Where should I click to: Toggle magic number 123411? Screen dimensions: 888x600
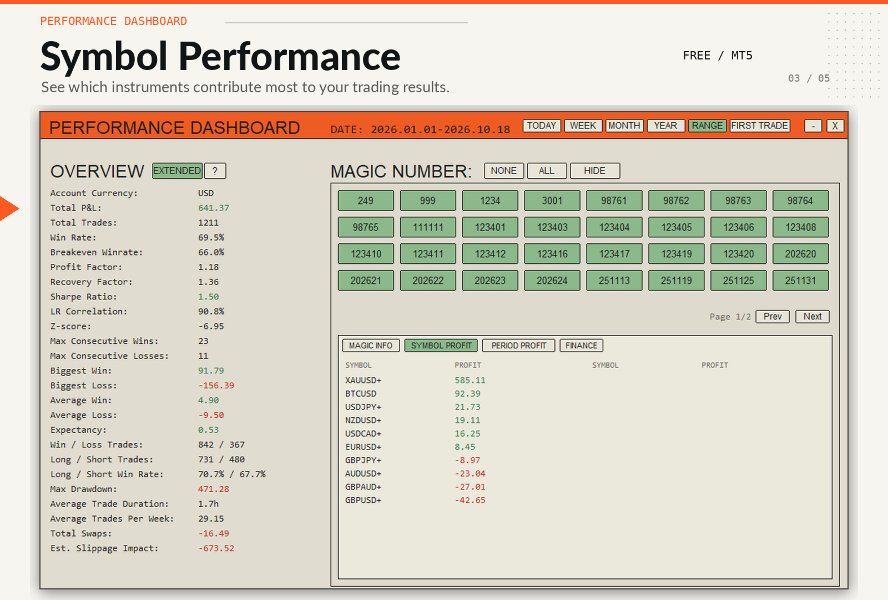pos(428,254)
